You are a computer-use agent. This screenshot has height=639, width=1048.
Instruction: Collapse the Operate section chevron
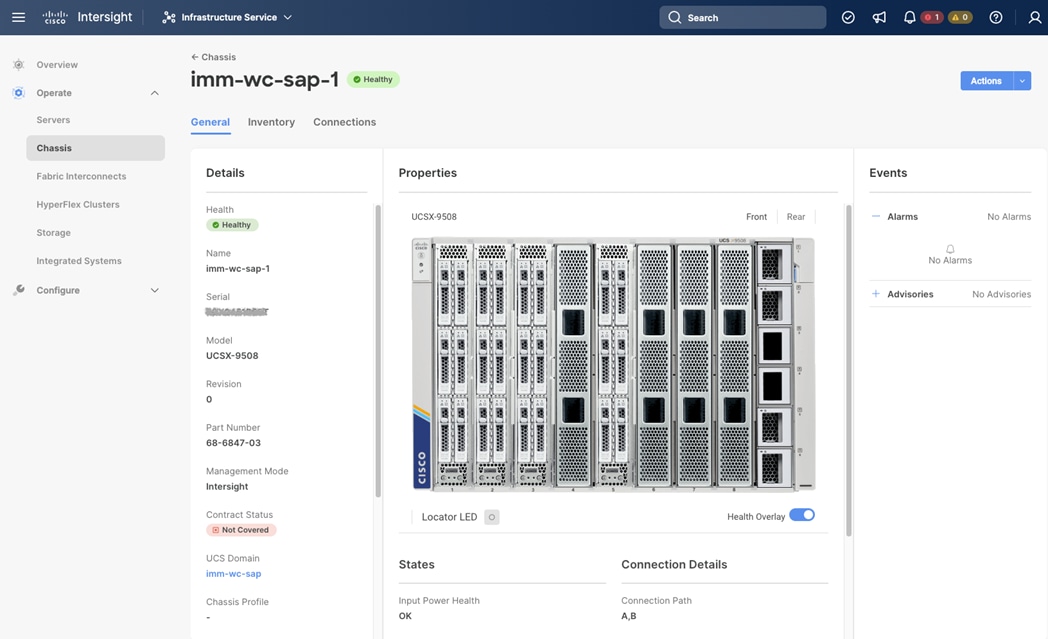154,93
